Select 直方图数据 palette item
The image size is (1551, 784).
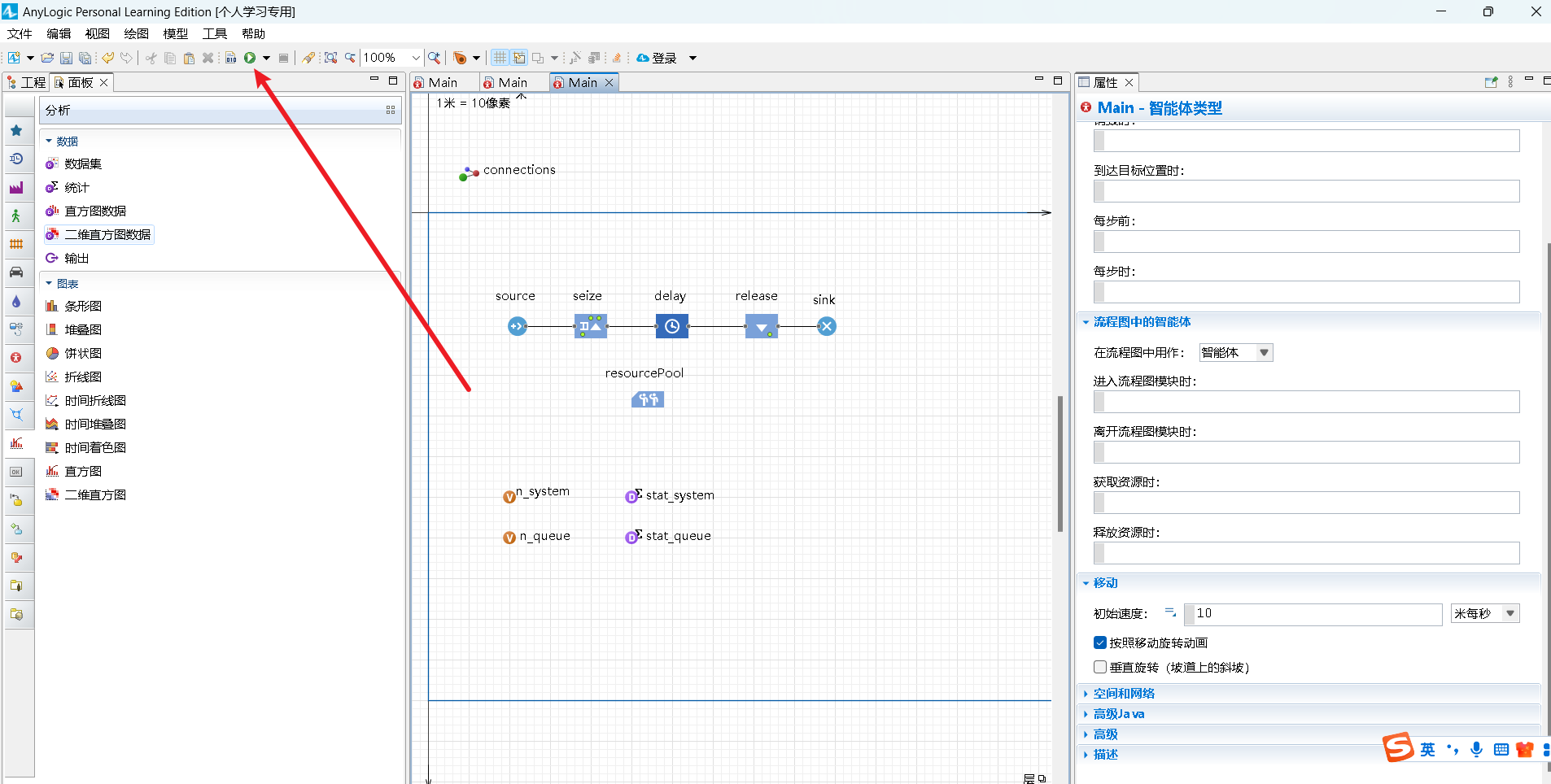click(86, 211)
